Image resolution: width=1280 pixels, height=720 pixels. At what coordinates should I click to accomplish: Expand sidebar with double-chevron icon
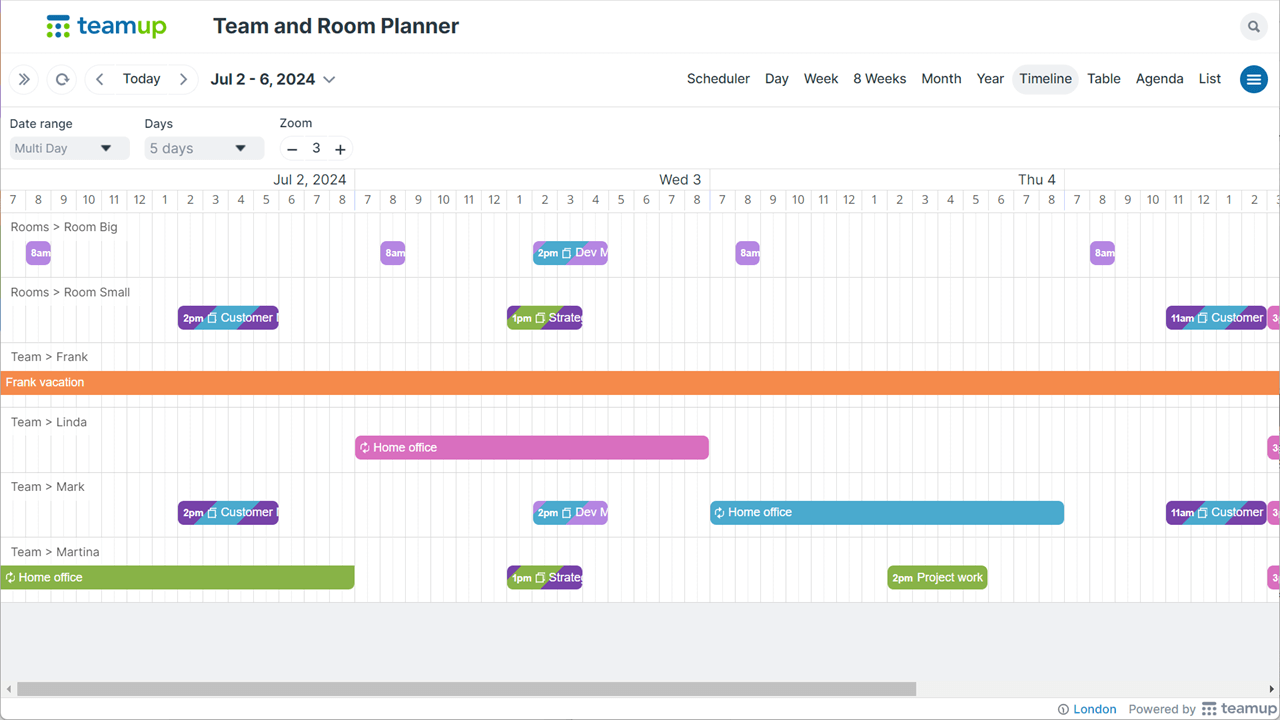point(24,79)
